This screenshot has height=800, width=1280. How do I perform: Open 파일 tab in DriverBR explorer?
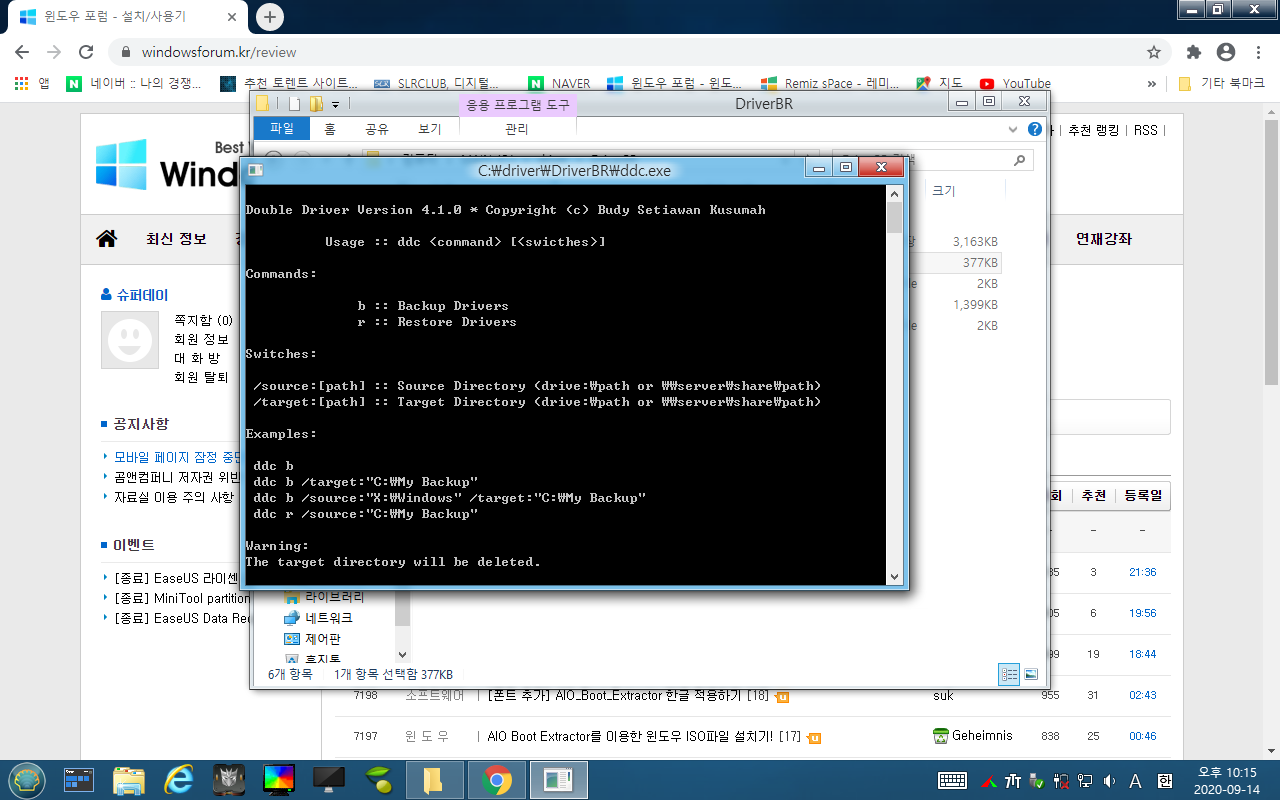click(282, 128)
